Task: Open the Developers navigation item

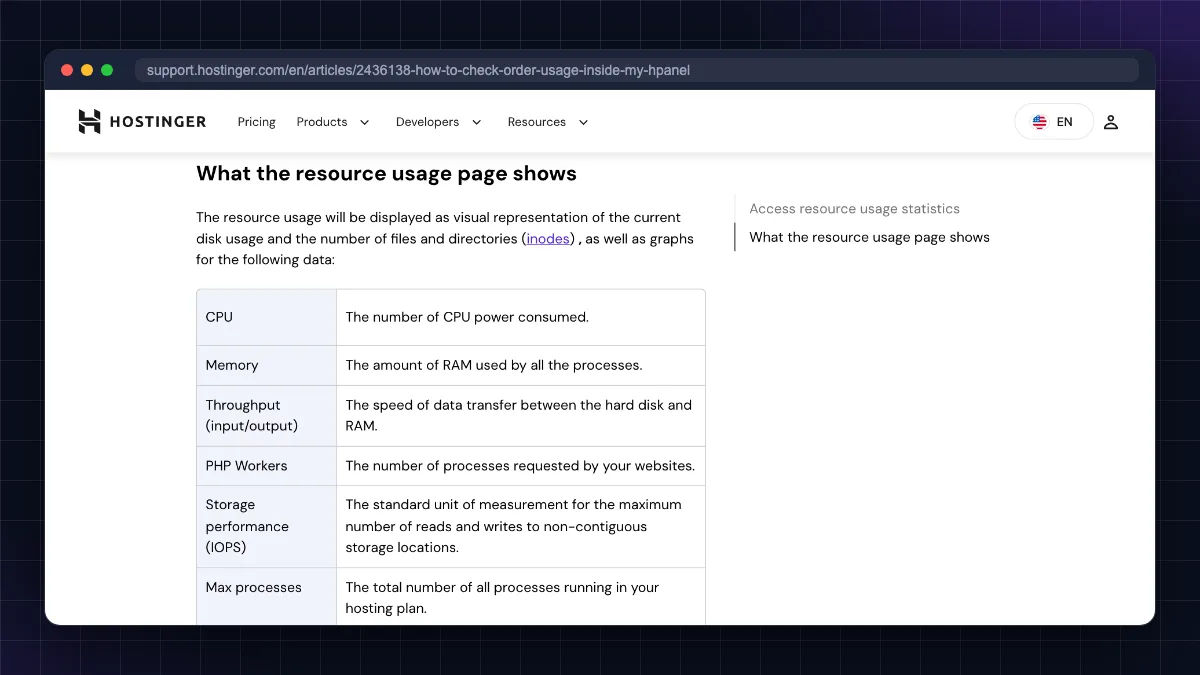Action: 427,122
